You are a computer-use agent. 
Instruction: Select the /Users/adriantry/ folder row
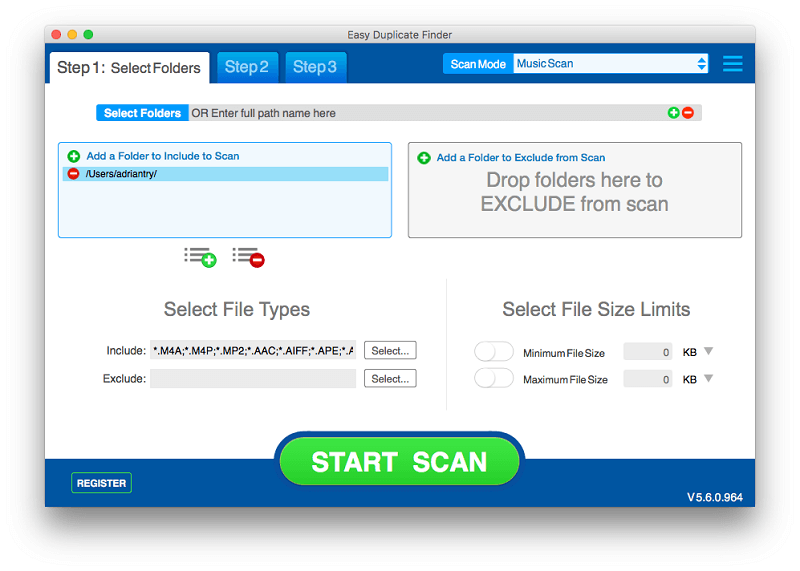(225, 174)
